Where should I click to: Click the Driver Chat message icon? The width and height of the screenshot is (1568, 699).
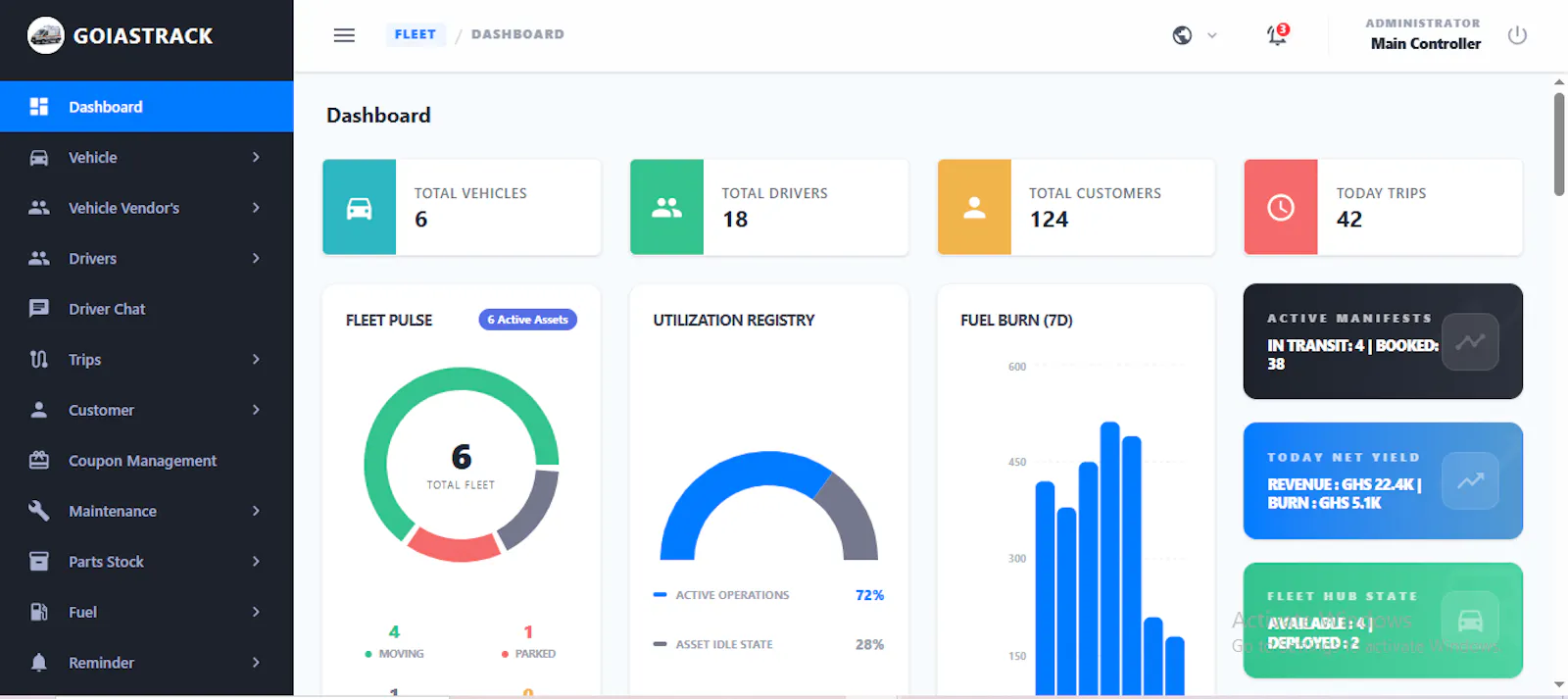[x=39, y=309]
